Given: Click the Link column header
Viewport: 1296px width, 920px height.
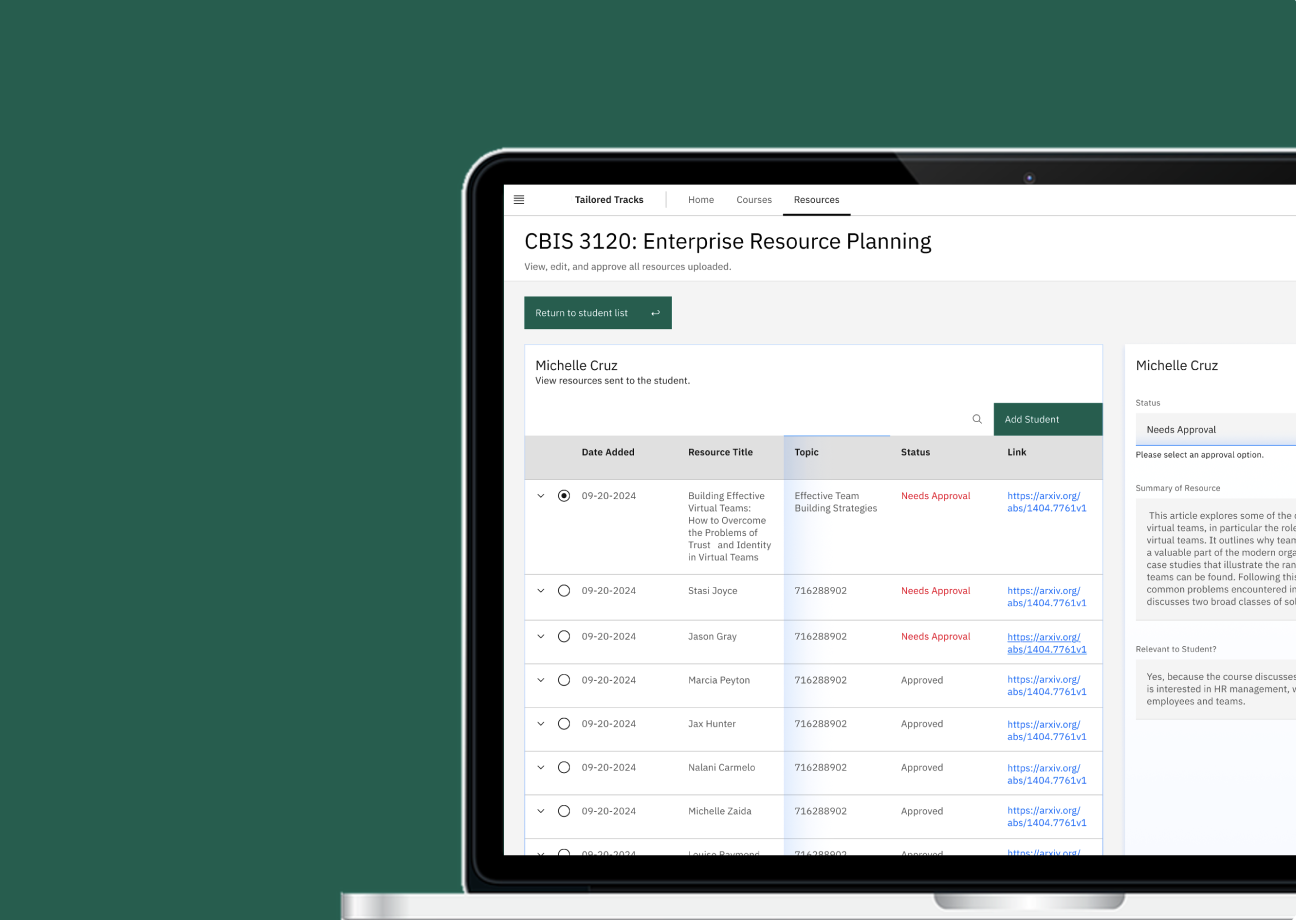Looking at the screenshot, I should [x=1017, y=452].
